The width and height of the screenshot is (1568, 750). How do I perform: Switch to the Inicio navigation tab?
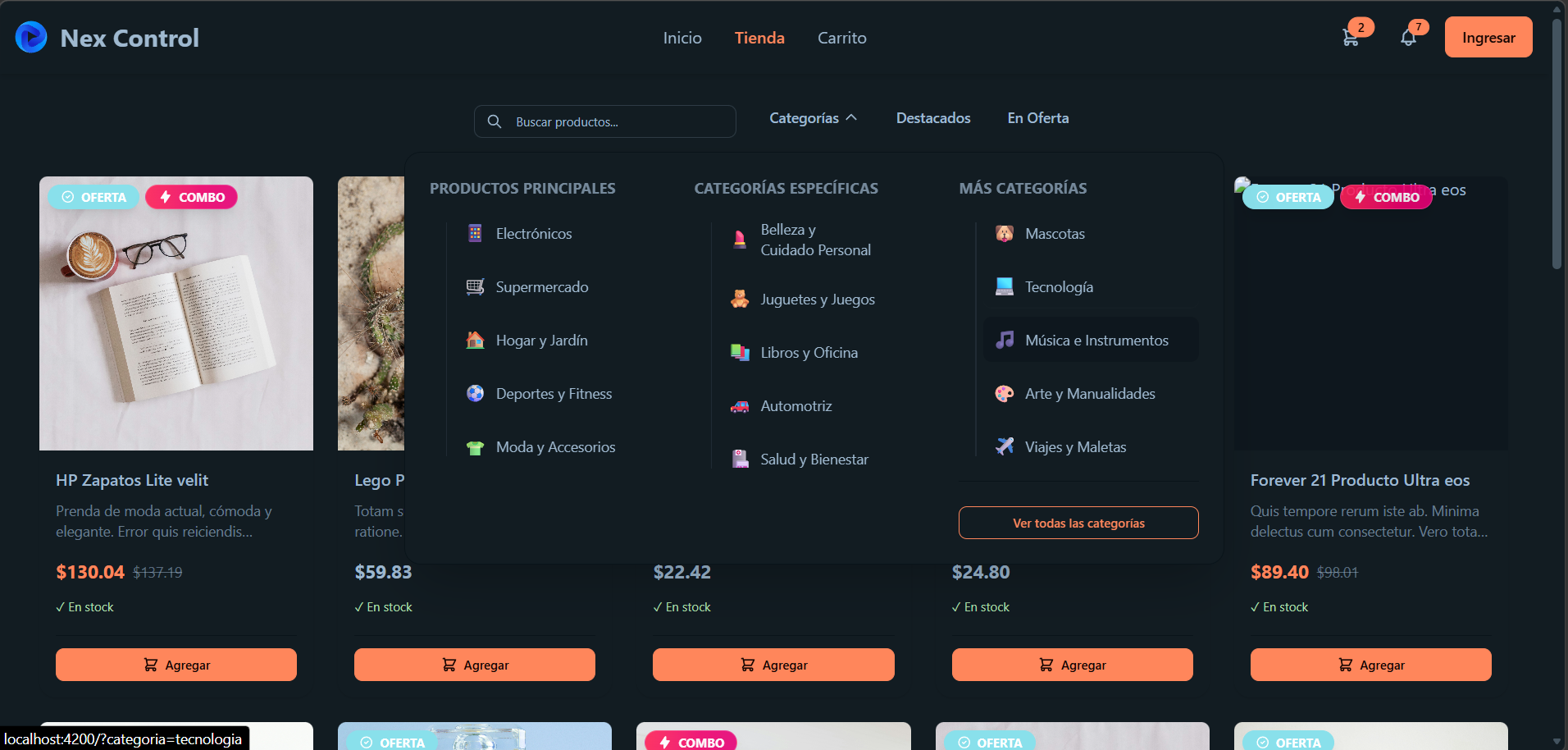[x=682, y=38]
